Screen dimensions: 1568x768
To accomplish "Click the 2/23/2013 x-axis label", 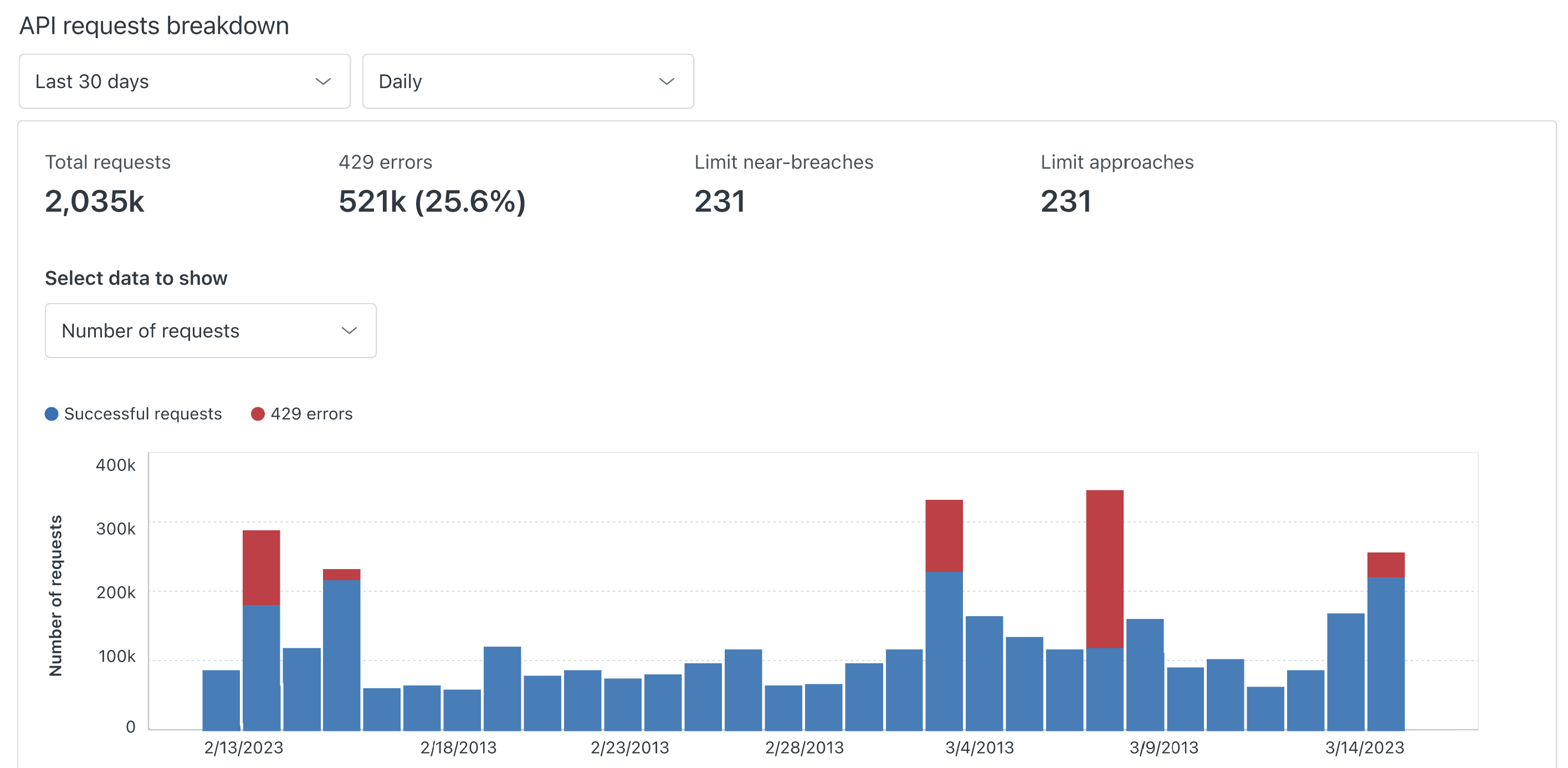I will (630, 747).
